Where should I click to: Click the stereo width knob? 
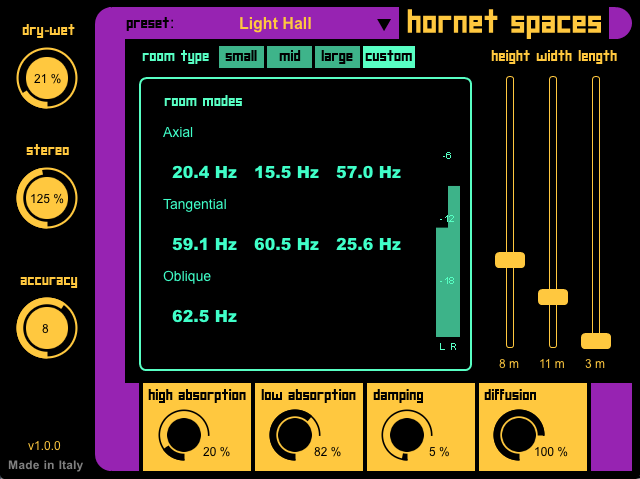pyautogui.click(x=47, y=198)
